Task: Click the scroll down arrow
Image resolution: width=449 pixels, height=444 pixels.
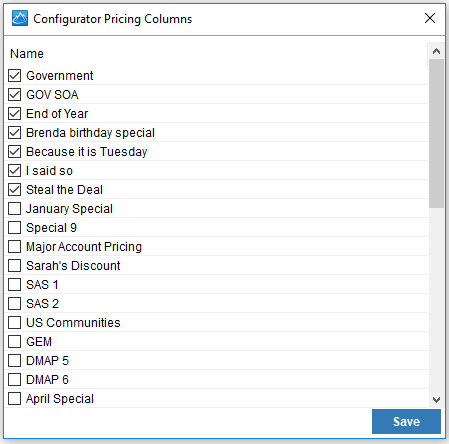Action: click(436, 399)
